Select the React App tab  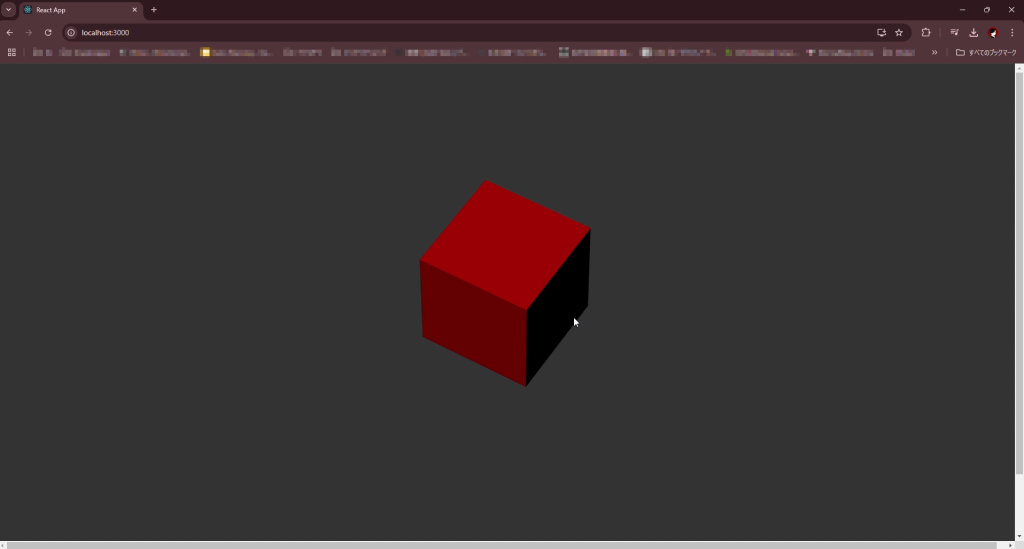tap(75, 10)
